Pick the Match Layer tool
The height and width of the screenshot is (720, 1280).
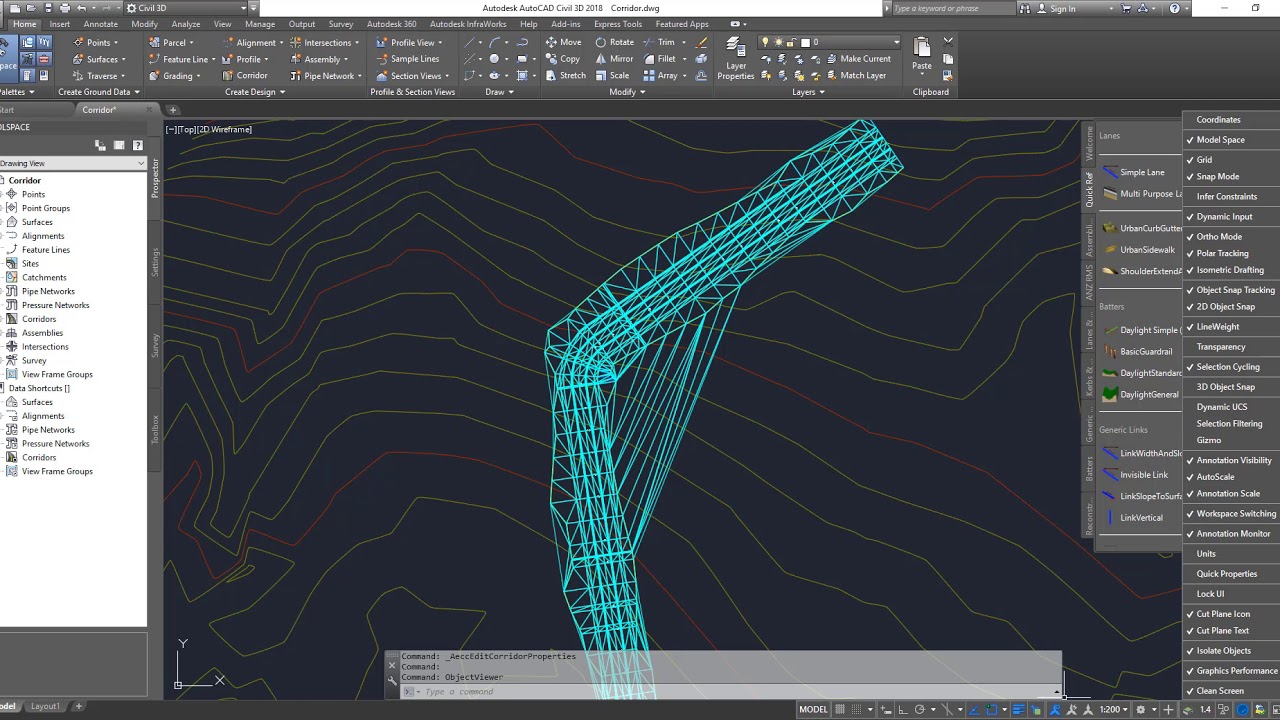[x=854, y=75]
